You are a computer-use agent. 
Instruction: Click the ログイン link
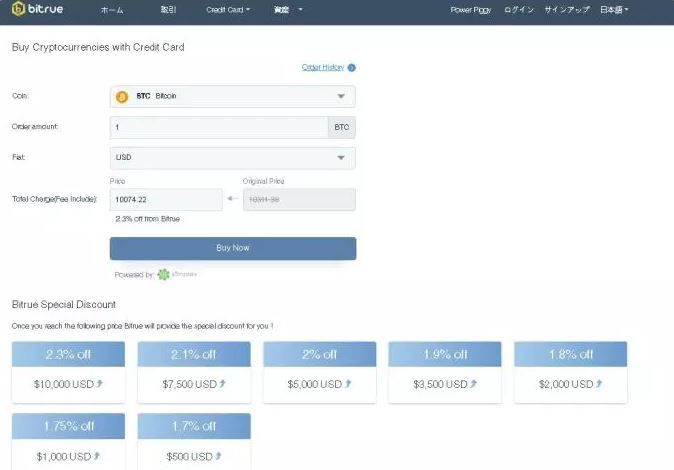tap(519, 10)
